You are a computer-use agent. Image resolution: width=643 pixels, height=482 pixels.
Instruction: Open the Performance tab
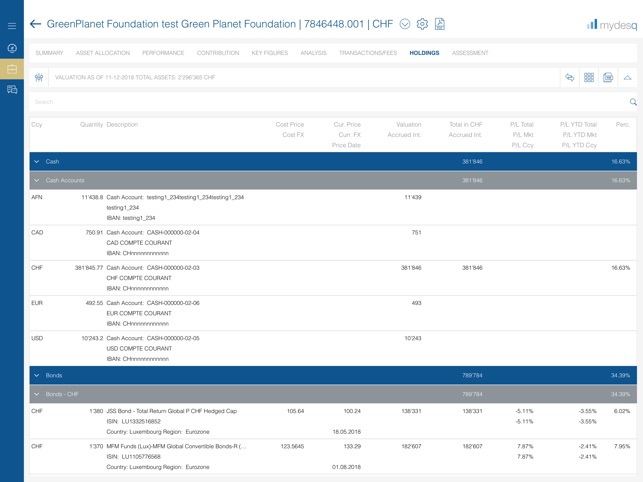[x=163, y=53]
